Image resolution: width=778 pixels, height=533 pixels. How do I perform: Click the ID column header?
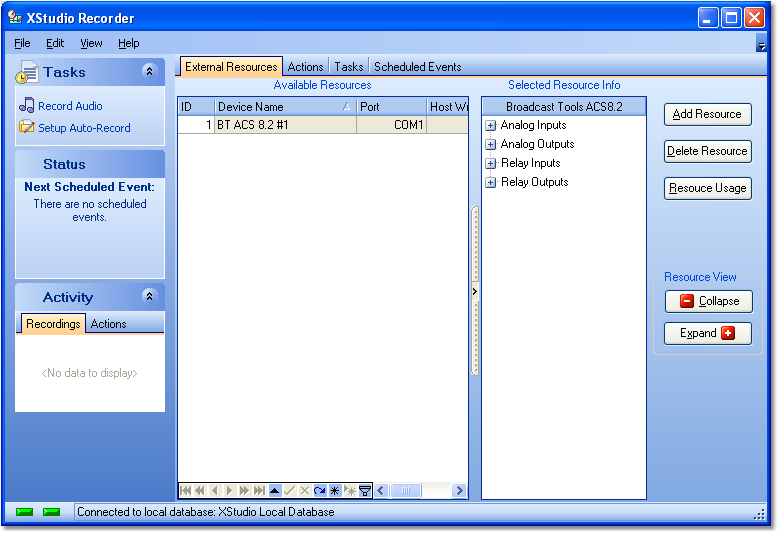point(196,107)
